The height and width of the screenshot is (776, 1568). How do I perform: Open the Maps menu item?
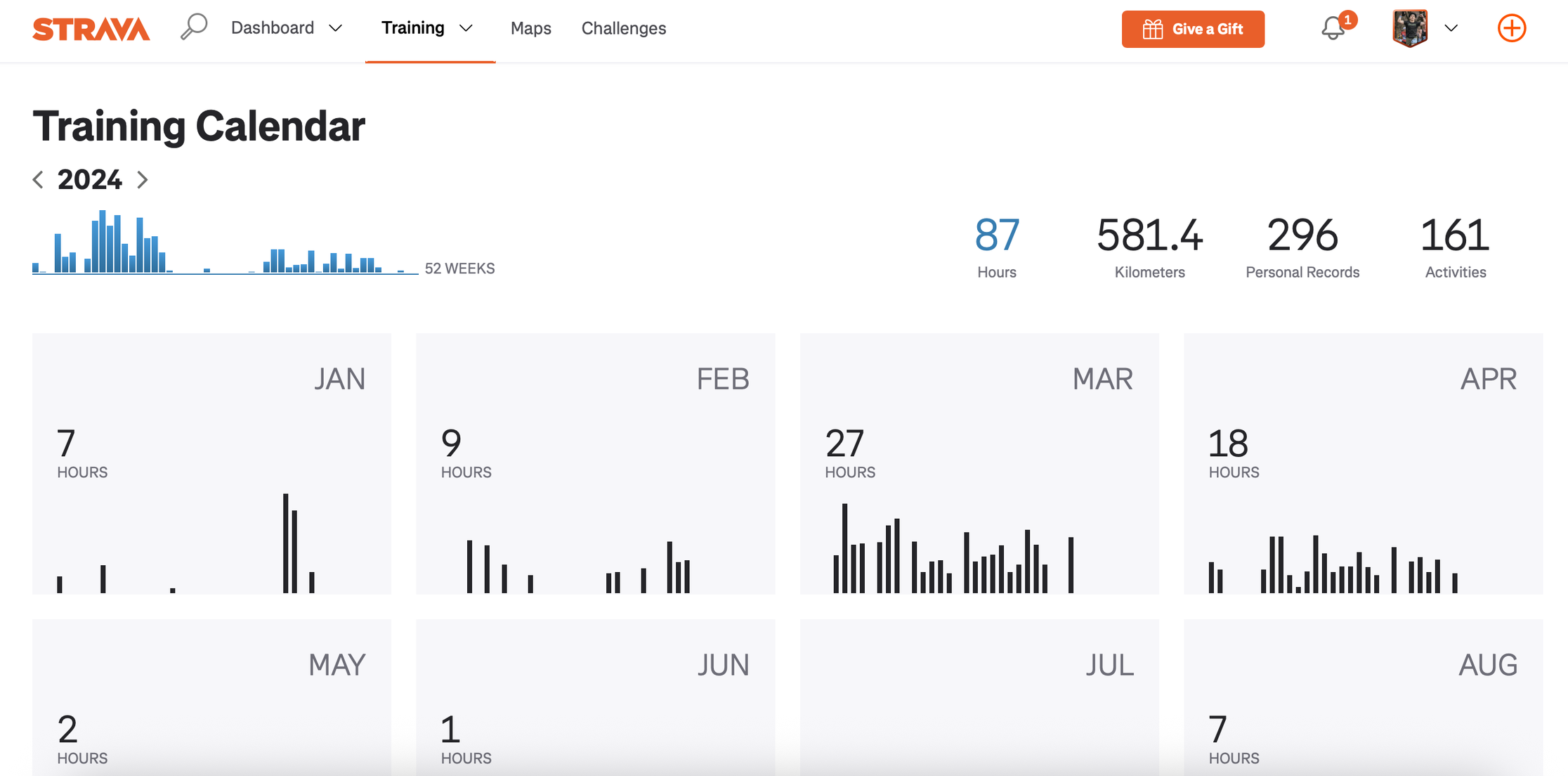tap(531, 28)
